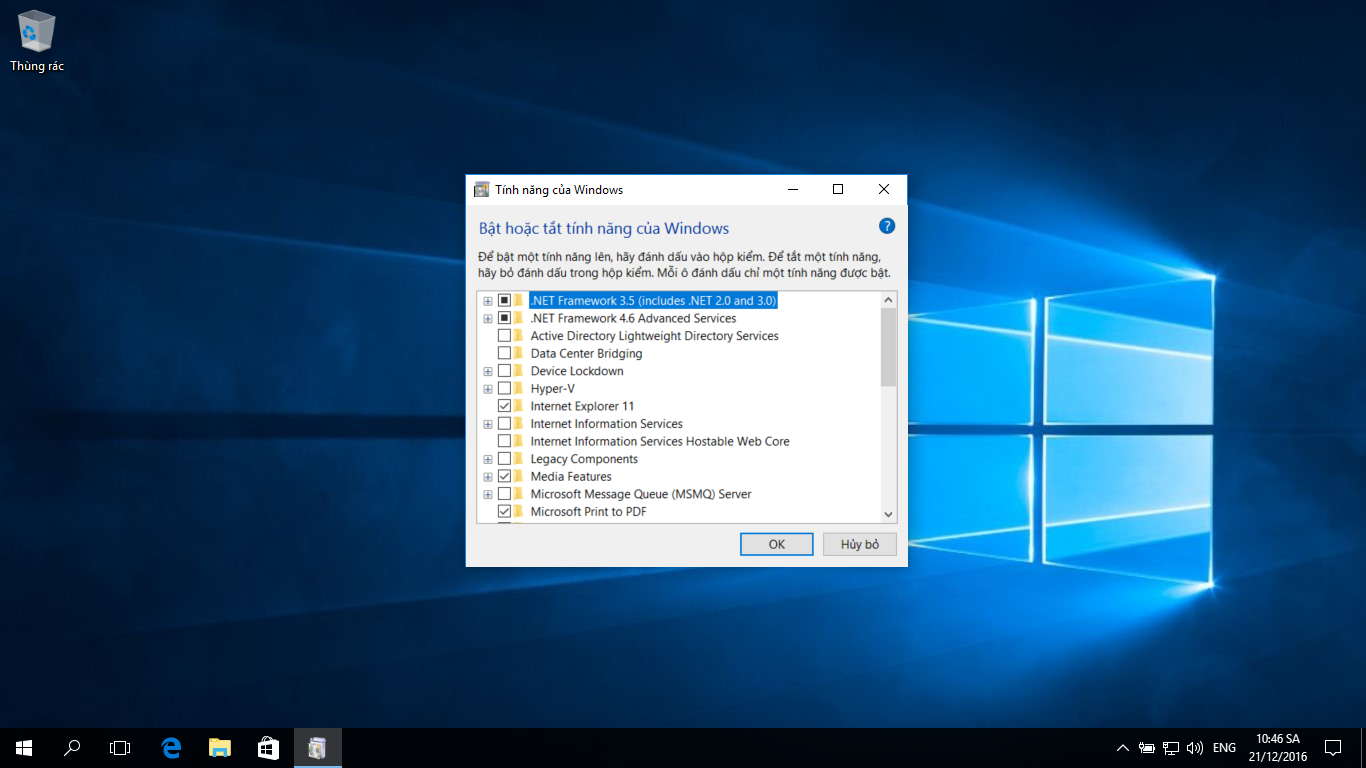Expand .NET Framework 4.6 Advanced Services node

(488, 318)
